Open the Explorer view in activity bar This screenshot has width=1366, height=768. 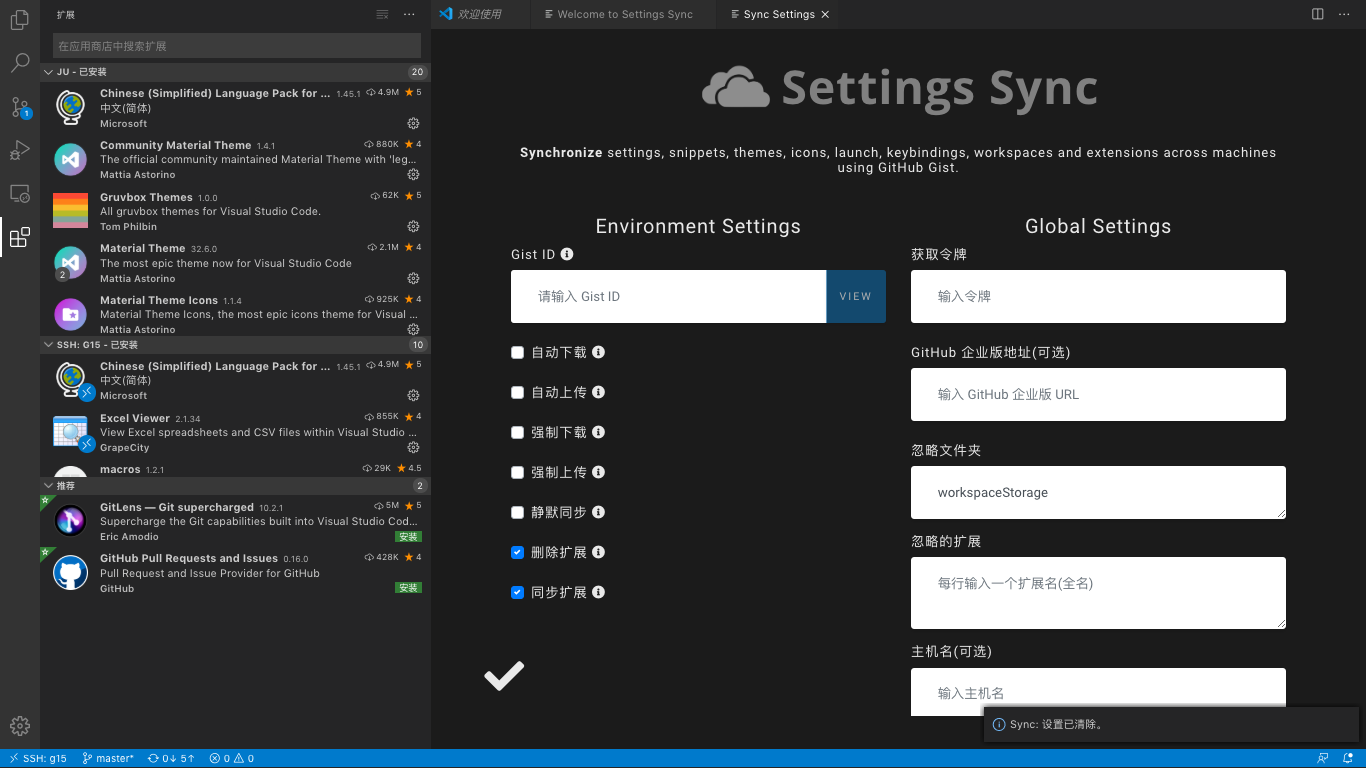tap(20, 19)
